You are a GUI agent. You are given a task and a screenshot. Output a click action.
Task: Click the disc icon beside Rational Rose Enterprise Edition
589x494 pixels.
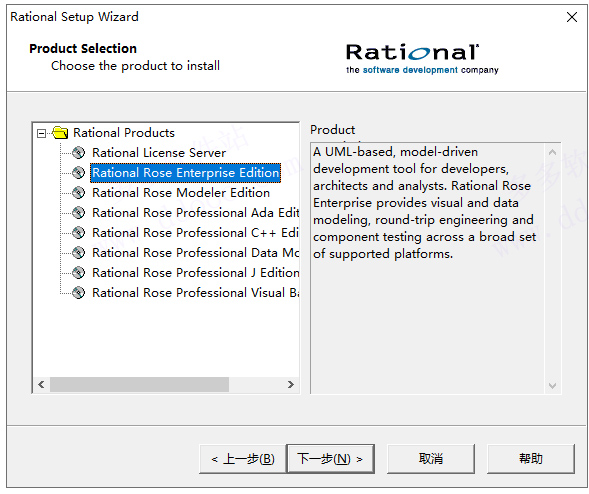tap(79, 173)
